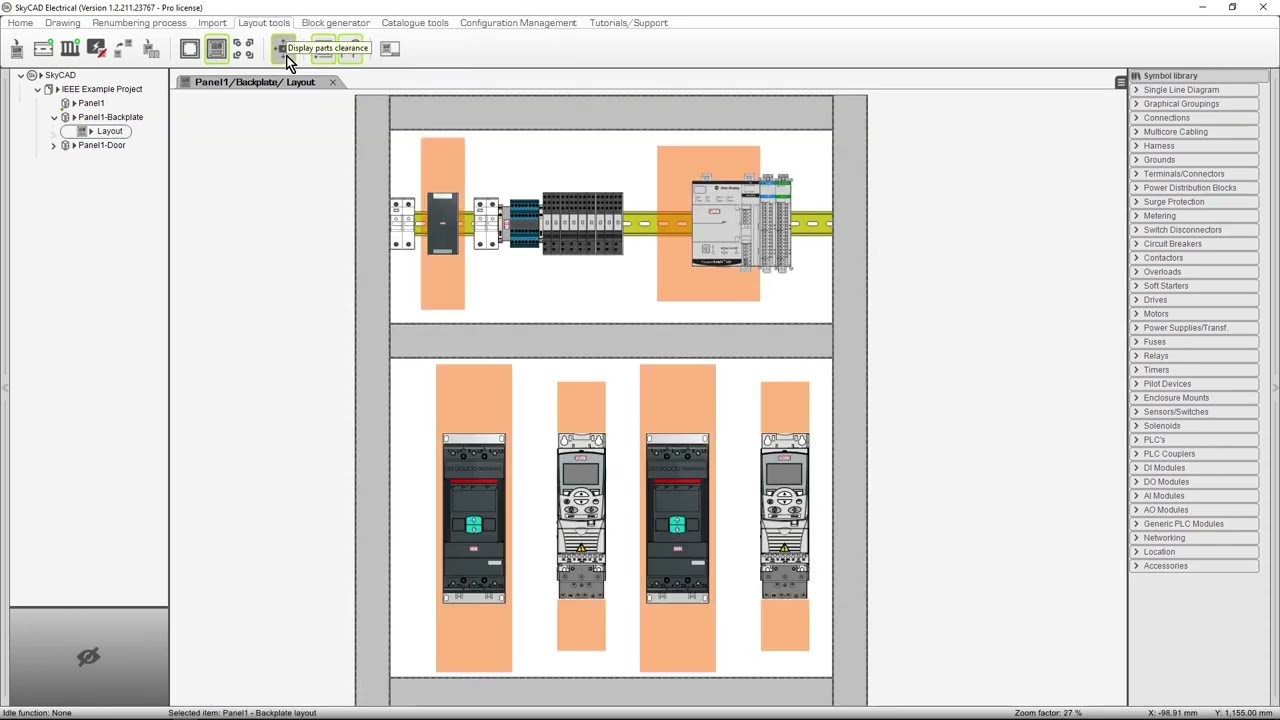Screen dimensions: 1280x720
Task: Click the Panel1-Door cube icon
Action: [x=66, y=145]
